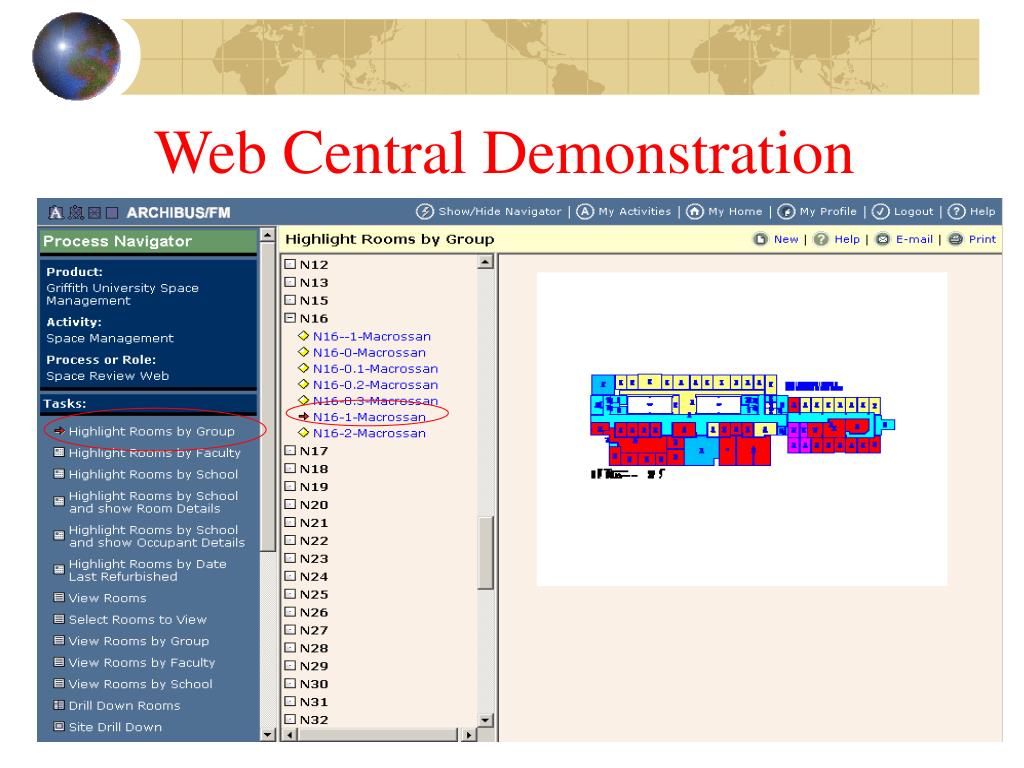The height and width of the screenshot is (768, 1024).
Task: Go to My Home in the top menu
Action: point(735,212)
